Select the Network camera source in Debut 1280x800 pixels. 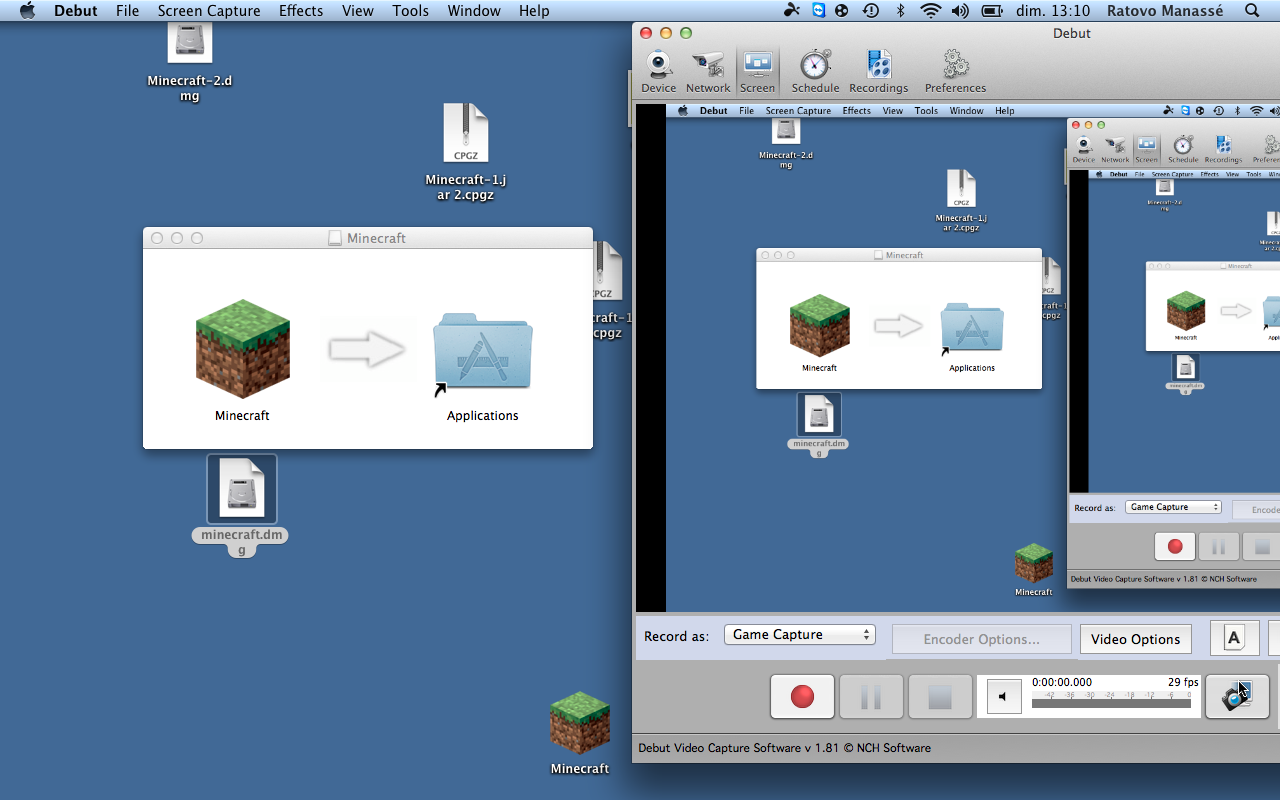tap(708, 71)
